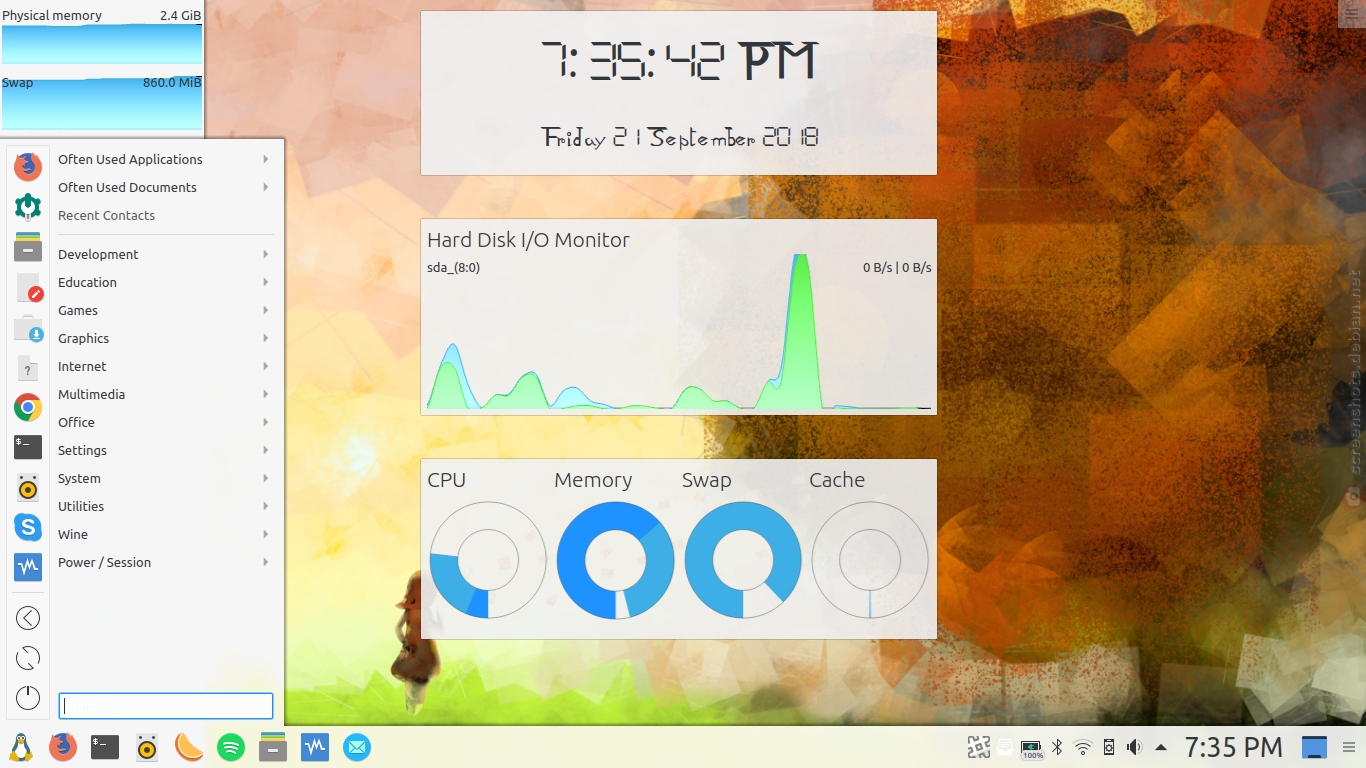Expand the Multimedia category arrow
The width and height of the screenshot is (1366, 768).
[266, 394]
